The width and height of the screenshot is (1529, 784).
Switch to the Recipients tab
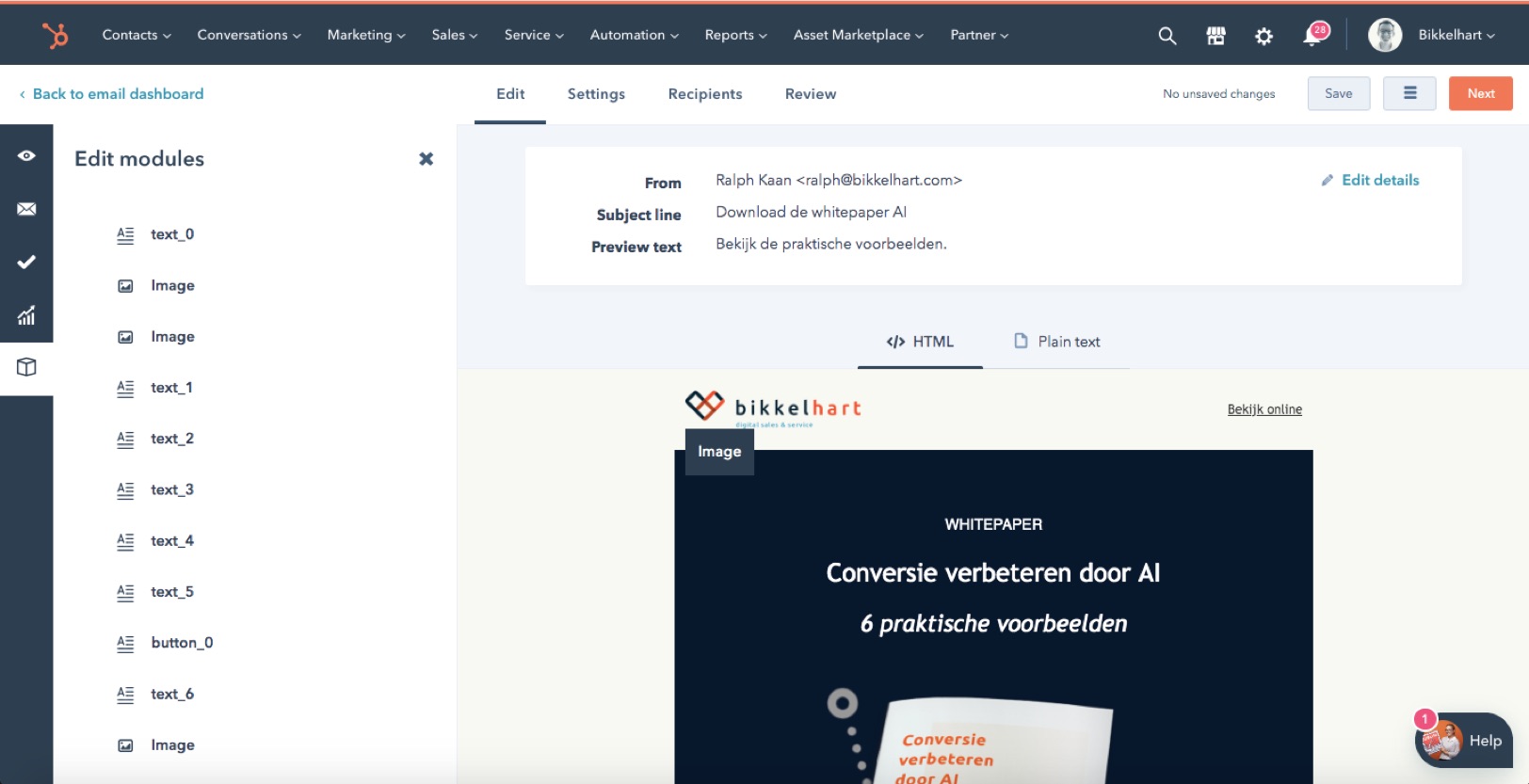pos(705,94)
